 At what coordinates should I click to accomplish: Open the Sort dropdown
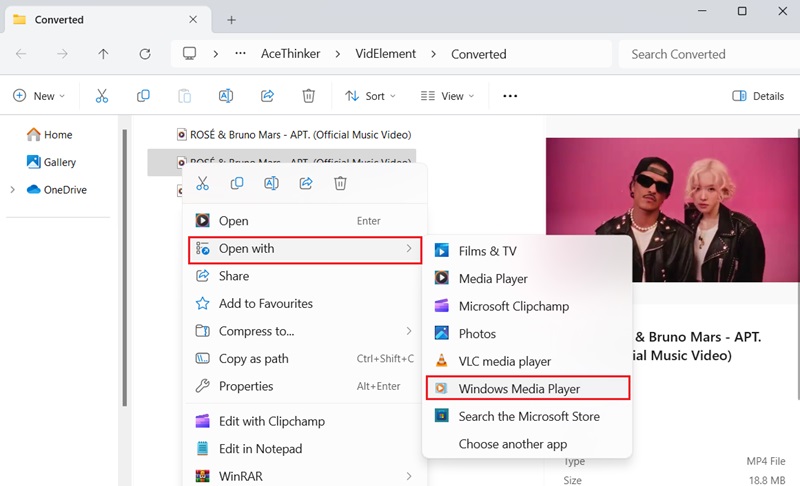point(370,96)
